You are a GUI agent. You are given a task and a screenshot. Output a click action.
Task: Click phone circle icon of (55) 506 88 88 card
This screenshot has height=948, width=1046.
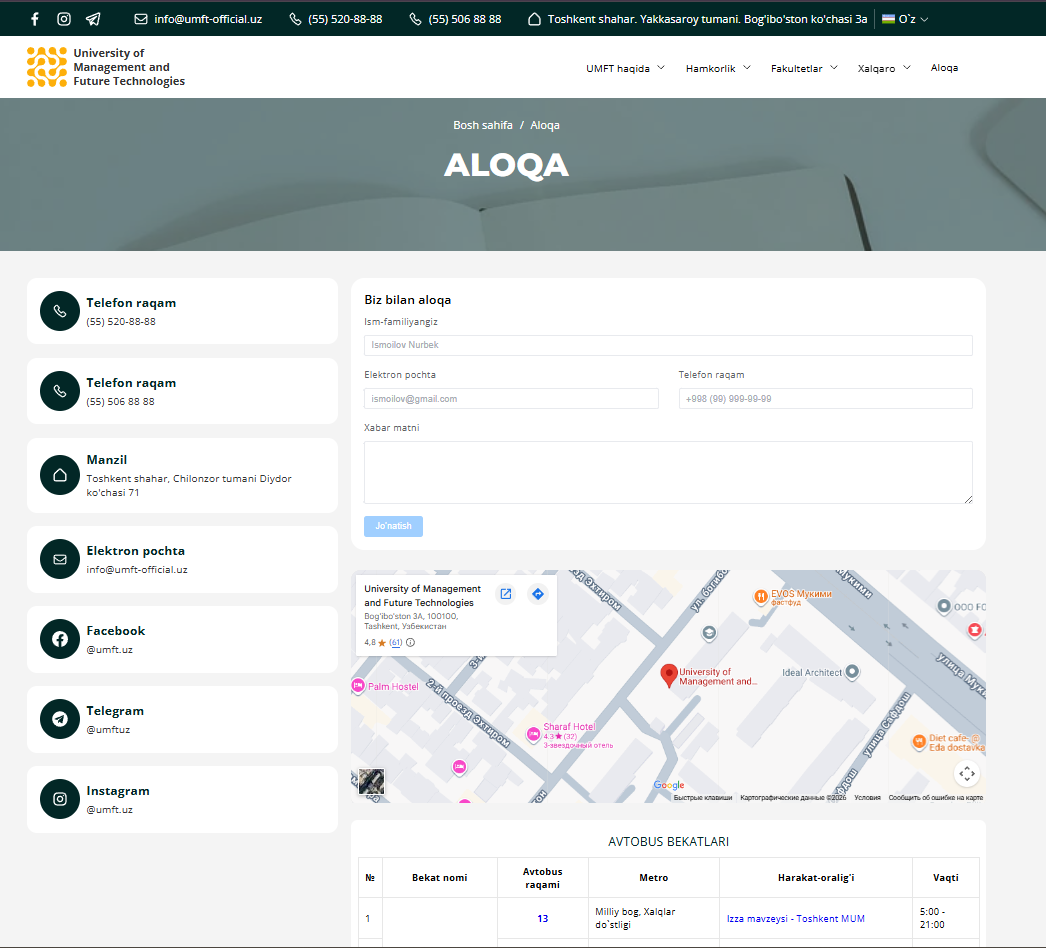[60, 391]
